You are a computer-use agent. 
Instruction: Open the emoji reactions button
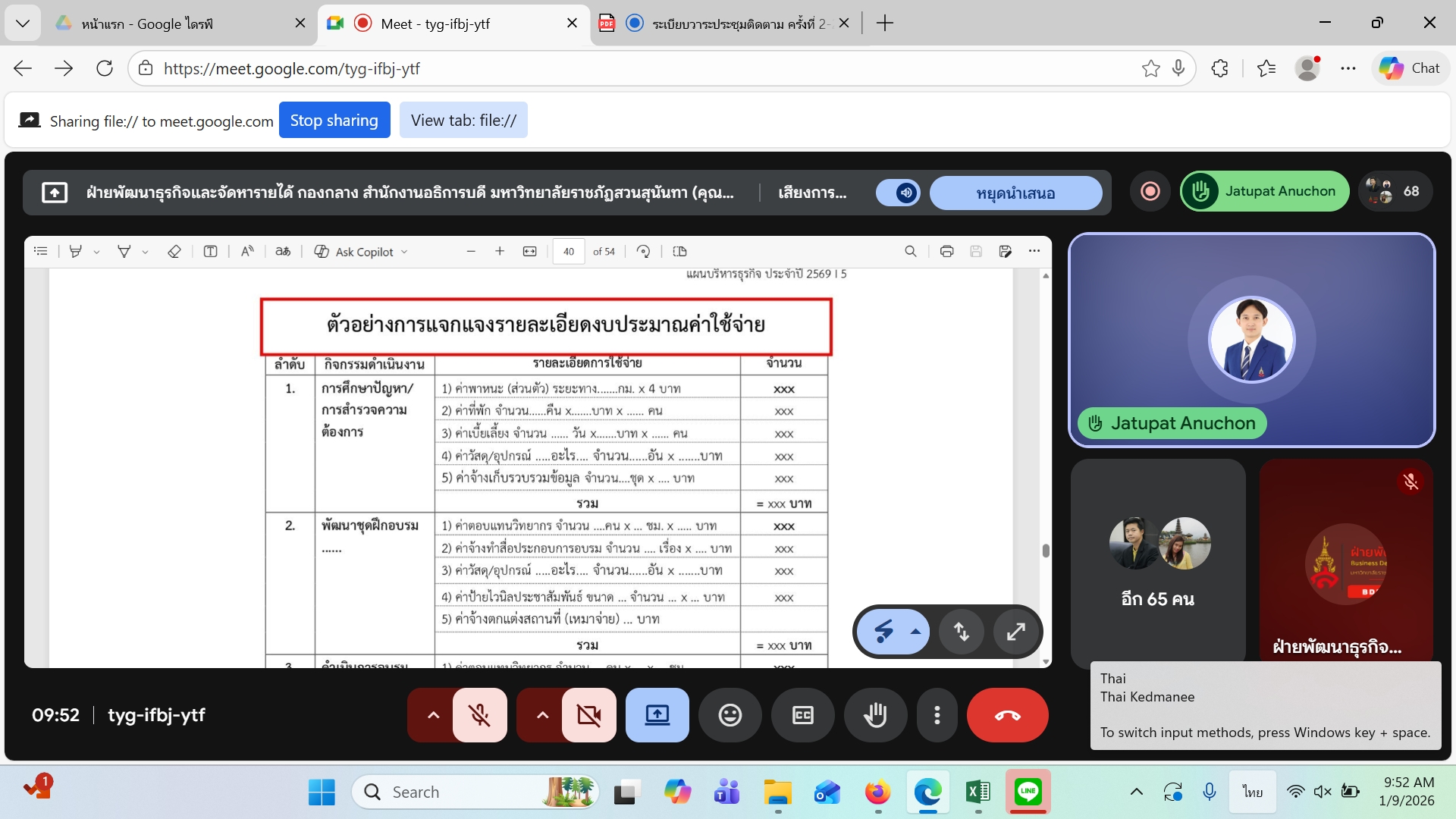[x=730, y=715]
